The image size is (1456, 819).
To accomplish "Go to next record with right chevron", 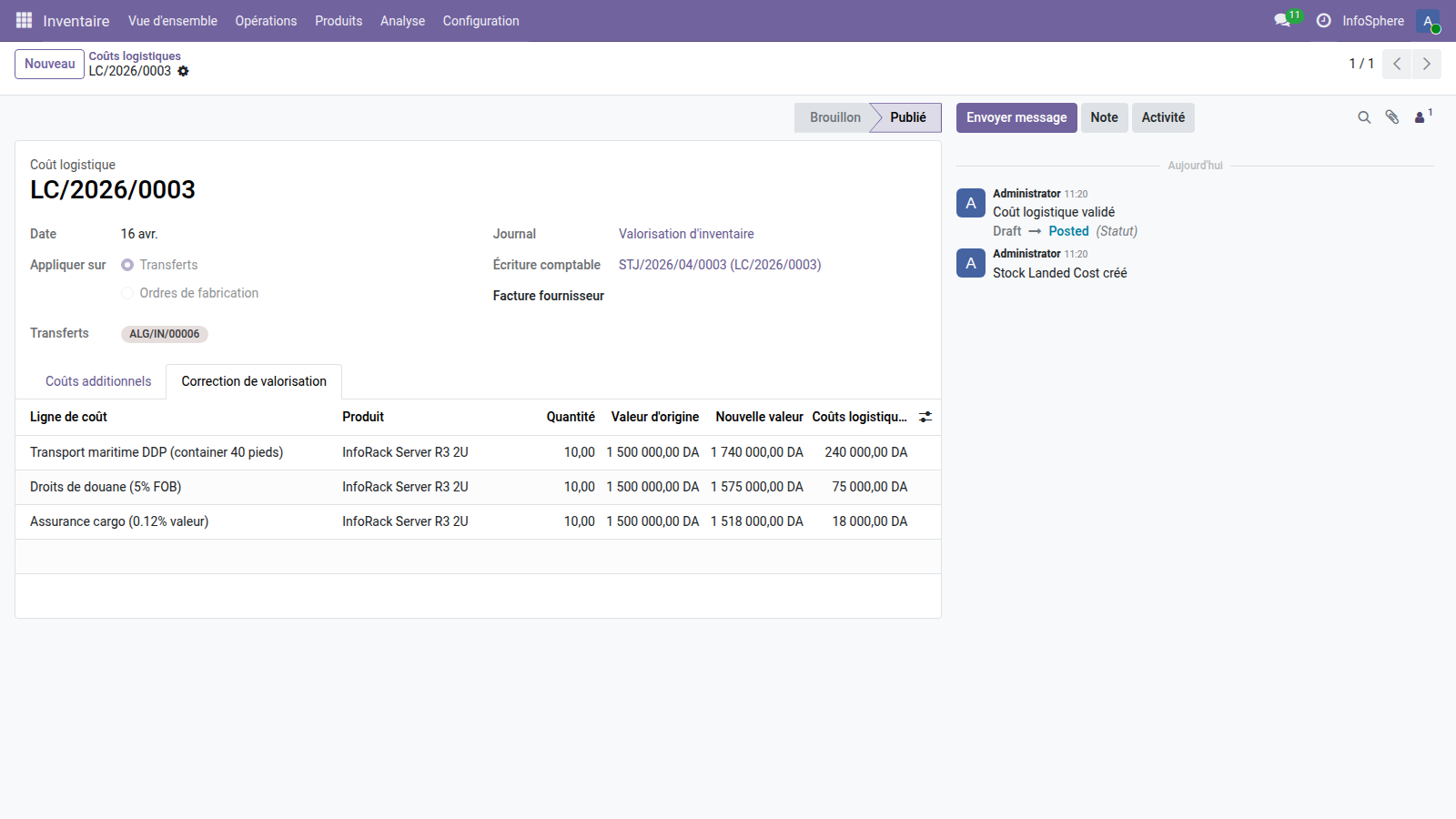I will (1426, 64).
